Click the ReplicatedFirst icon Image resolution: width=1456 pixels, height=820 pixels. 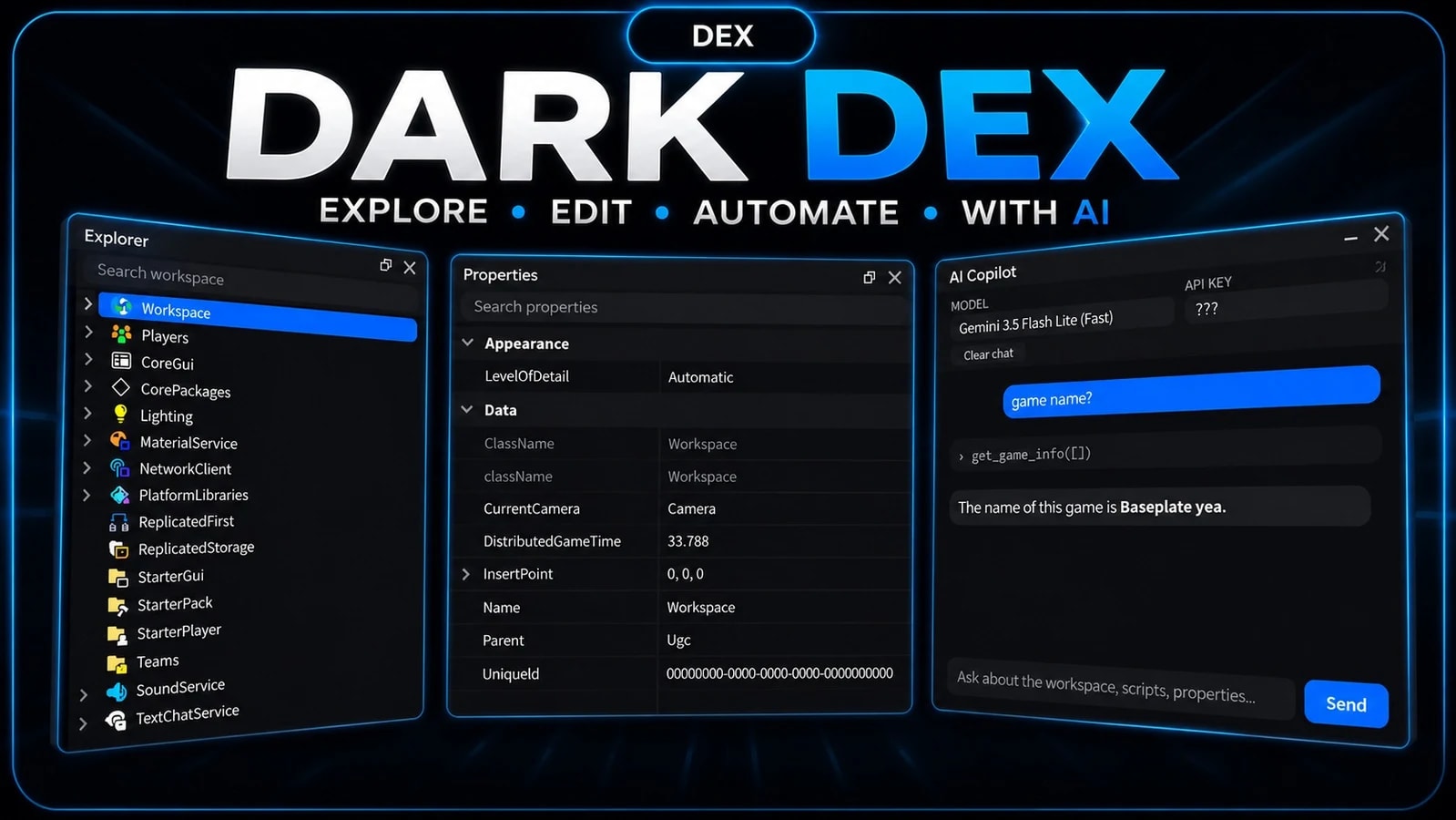[x=118, y=522]
